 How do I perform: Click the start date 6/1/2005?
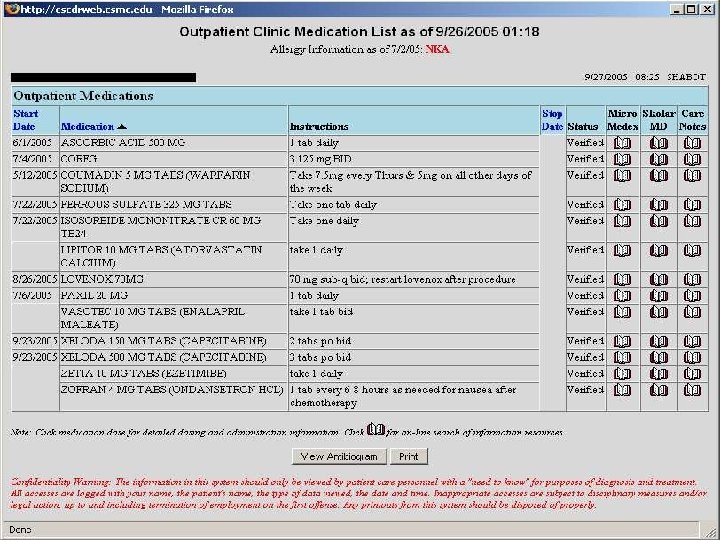tap(32, 143)
